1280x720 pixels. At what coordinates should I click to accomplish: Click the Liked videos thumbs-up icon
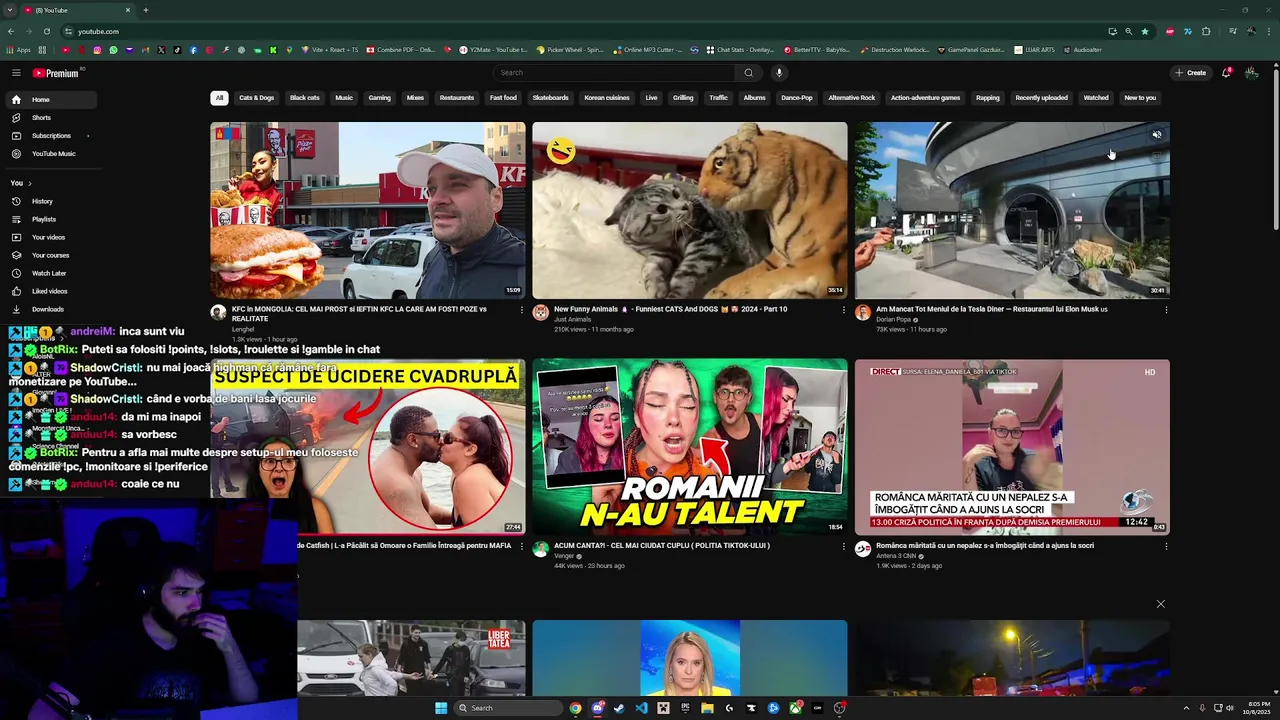click(16, 291)
